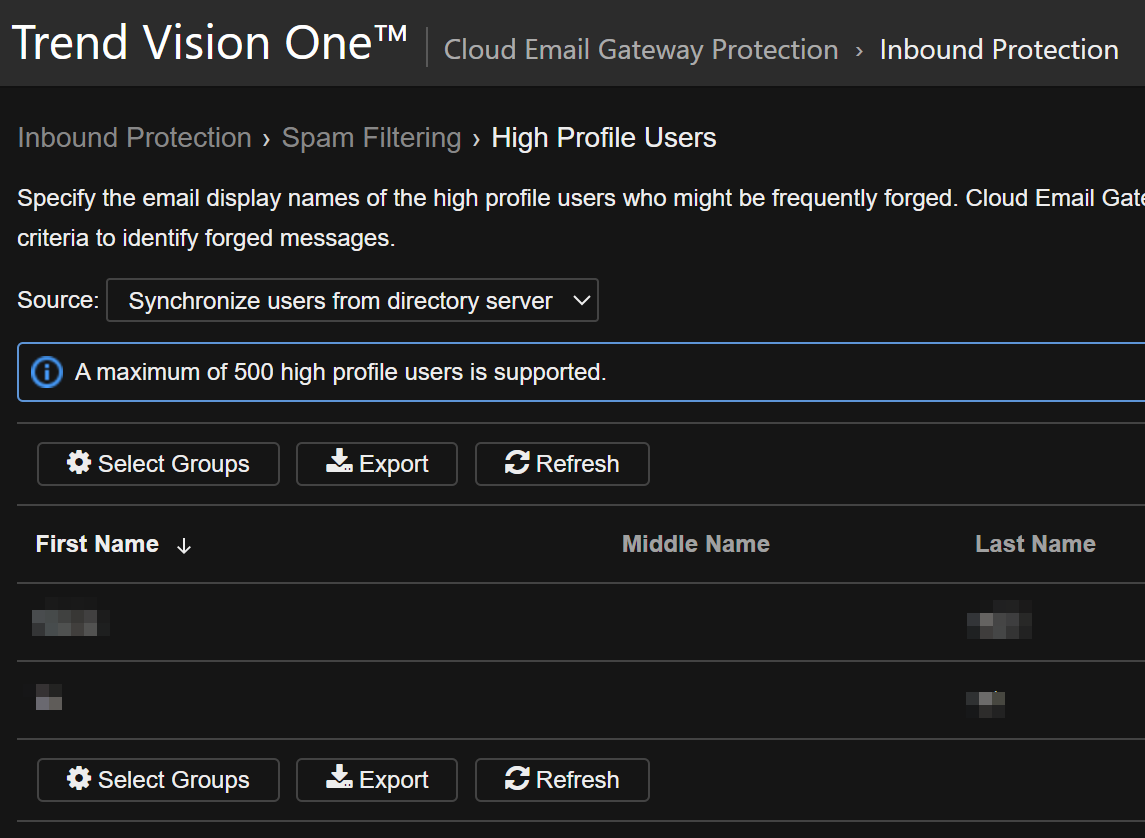
Task: Select the second user row's last name cell
Action: point(985,702)
